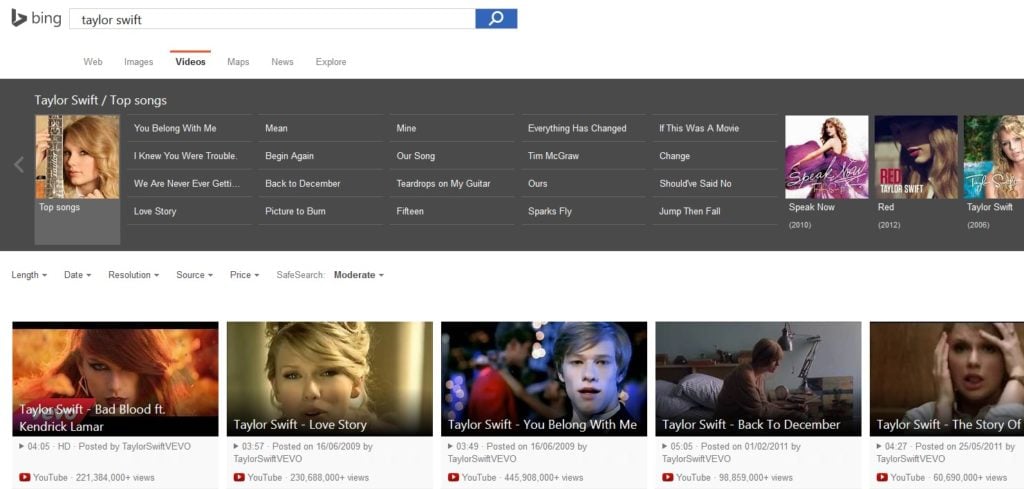Expand the Length filter dropdown
The width and height of the screenshot is (1024, 489).
pos(29,275)
